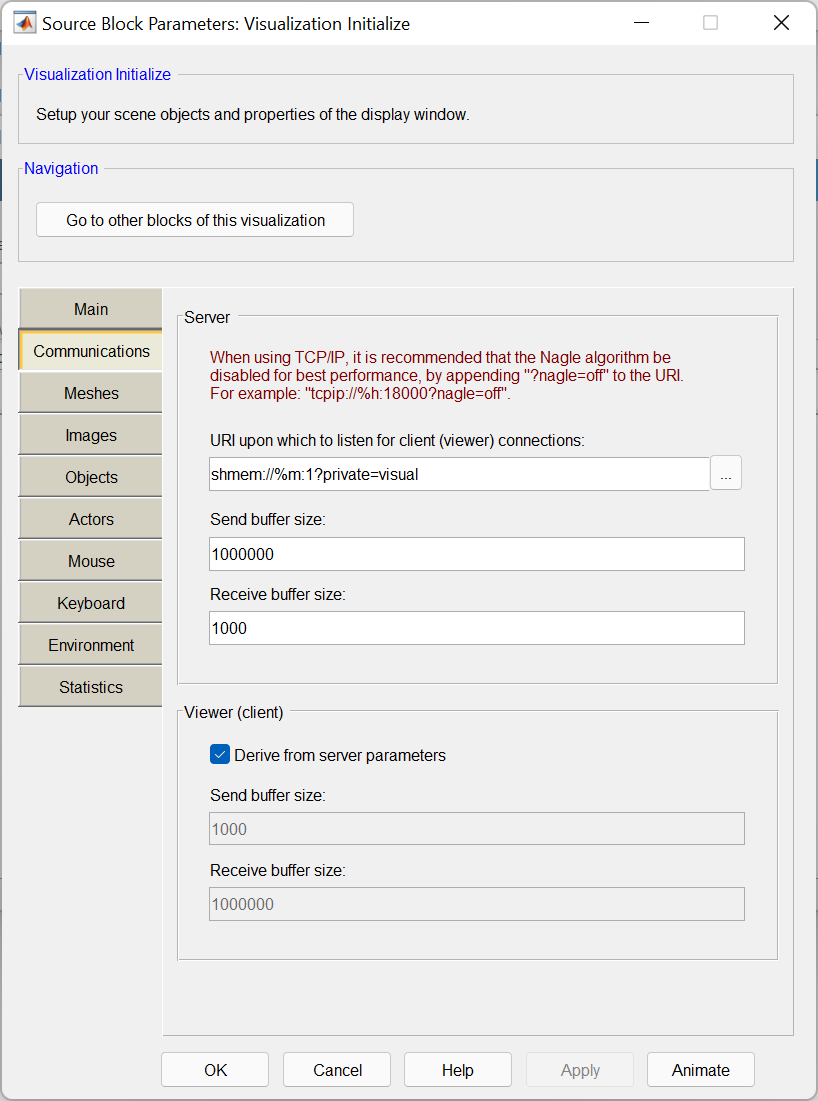Uncheck Derive from server parameters

[220, 755]
